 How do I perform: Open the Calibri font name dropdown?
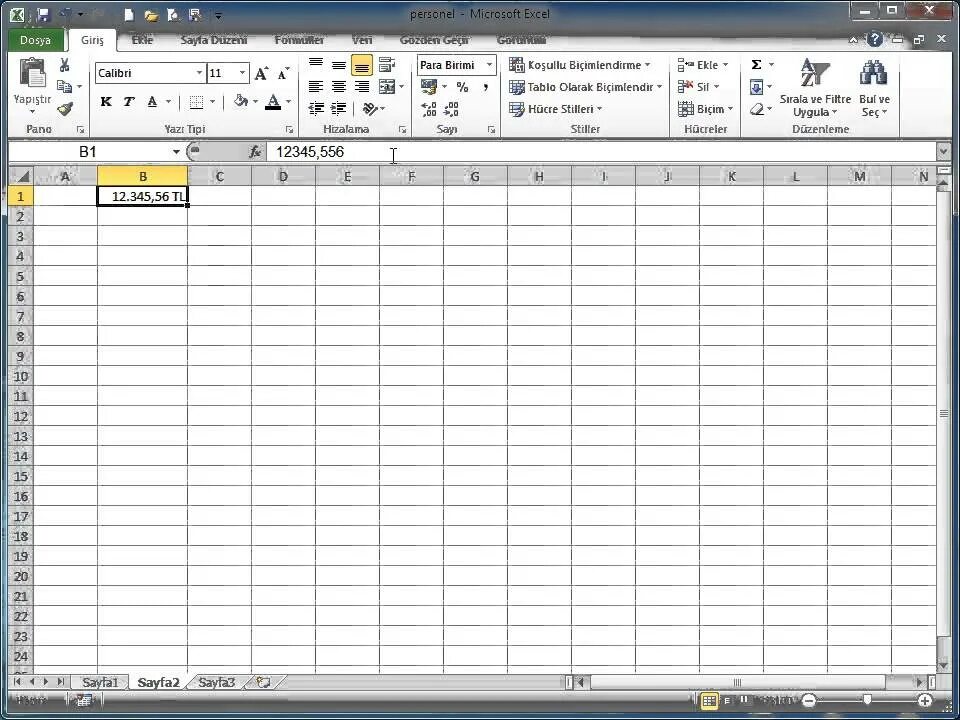(199, 73)
